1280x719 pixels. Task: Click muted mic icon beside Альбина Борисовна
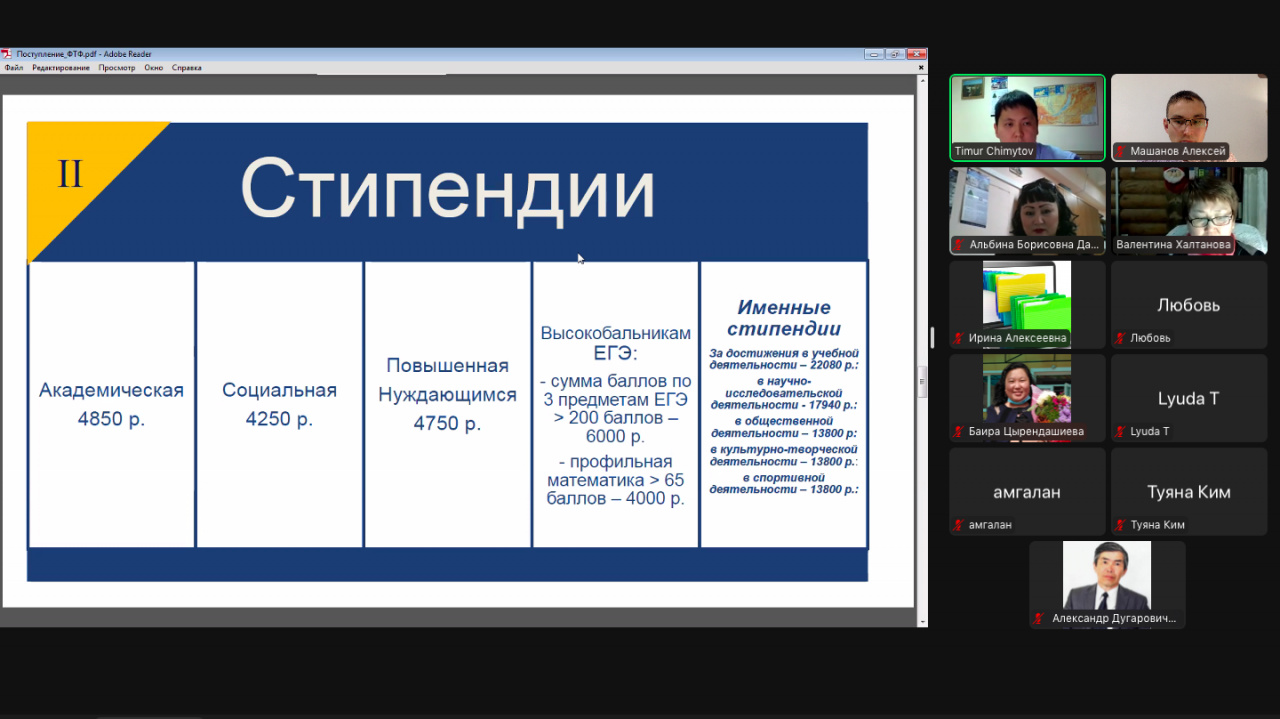[959, 245]
